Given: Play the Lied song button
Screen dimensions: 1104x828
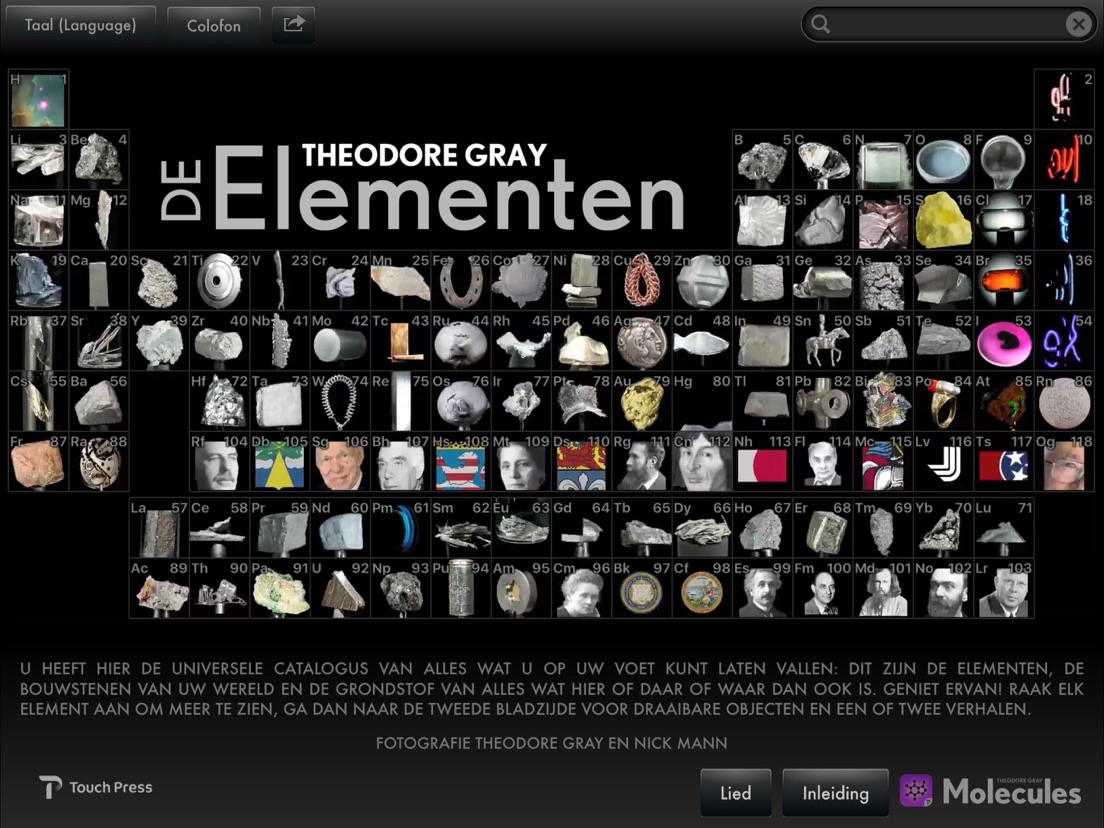Looking at the screenshot, I should (x=735, y=793).
